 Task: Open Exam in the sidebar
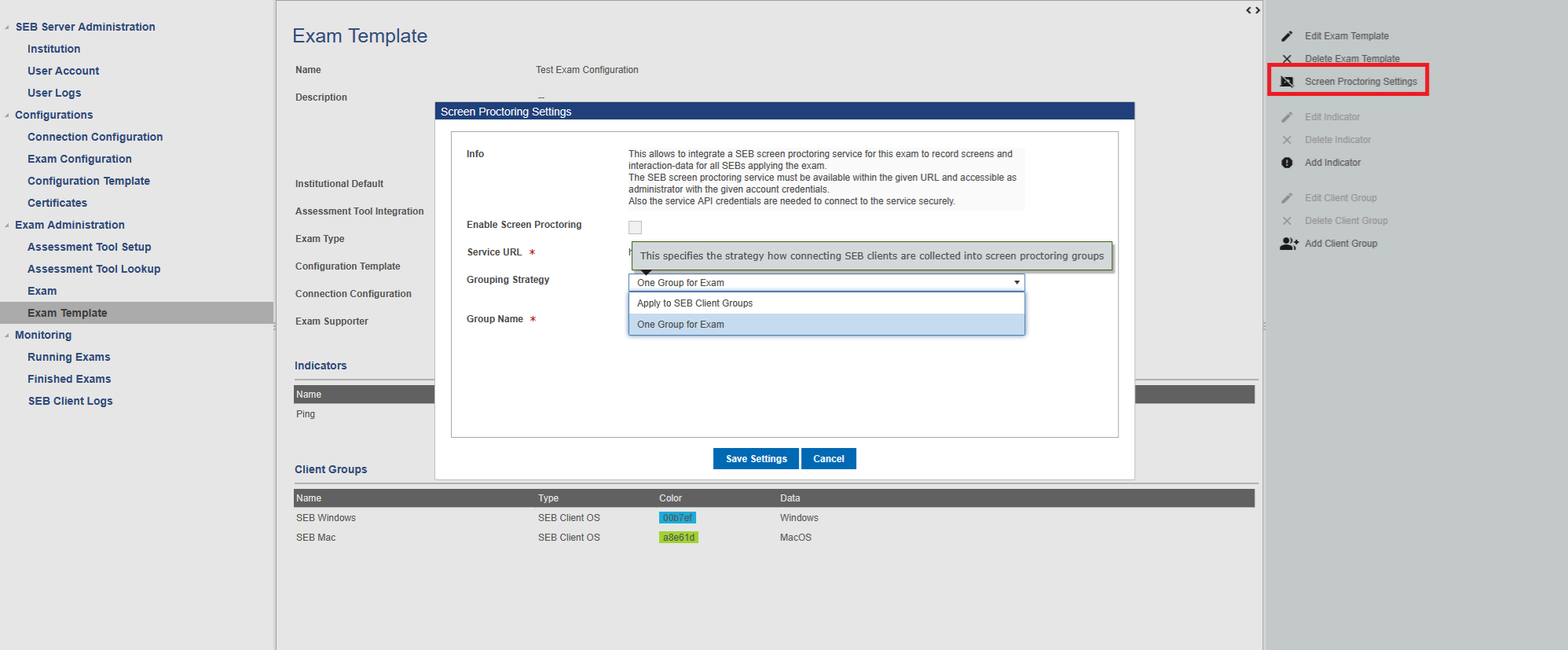[x=42, y=291]
